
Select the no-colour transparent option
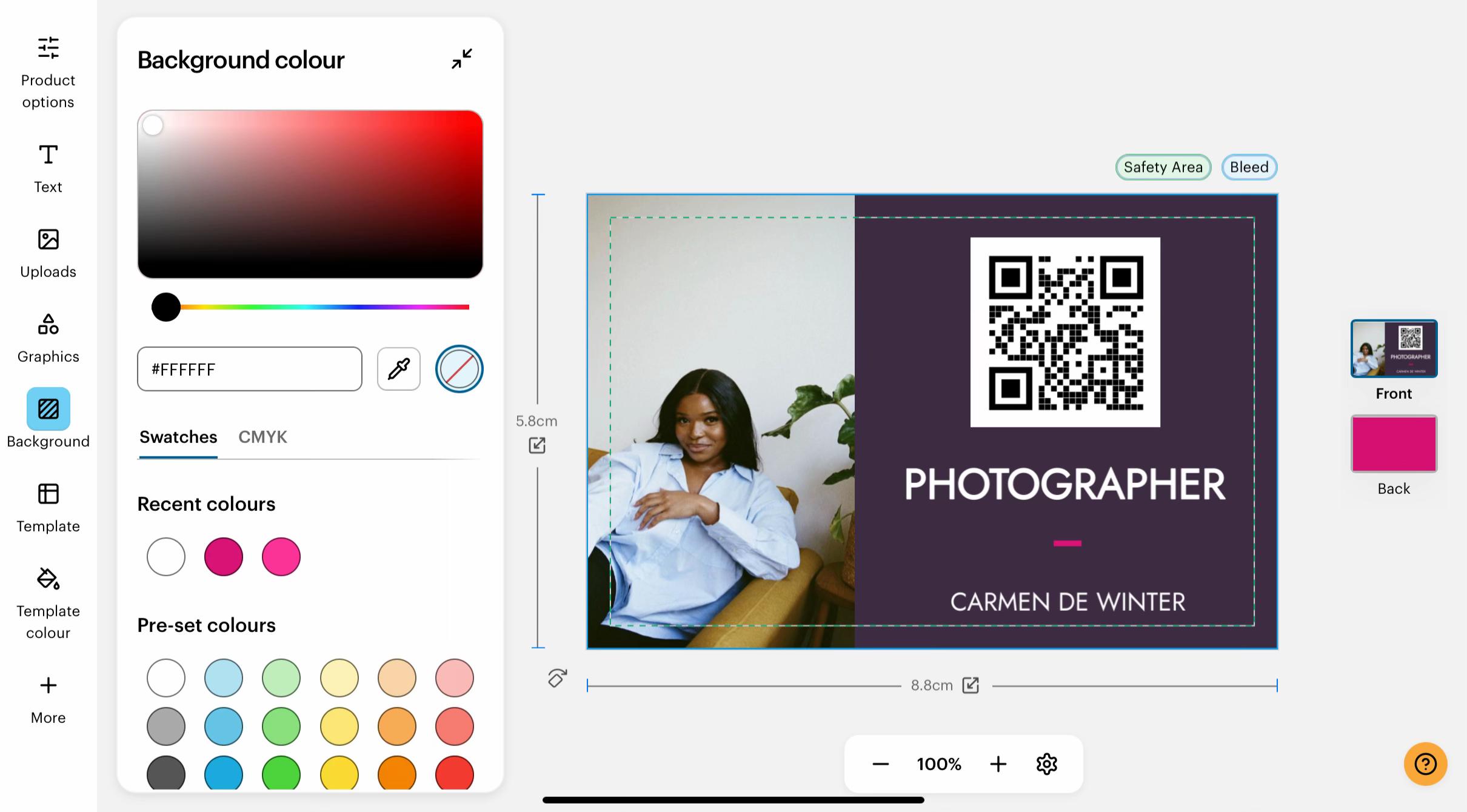pos(459,369)
